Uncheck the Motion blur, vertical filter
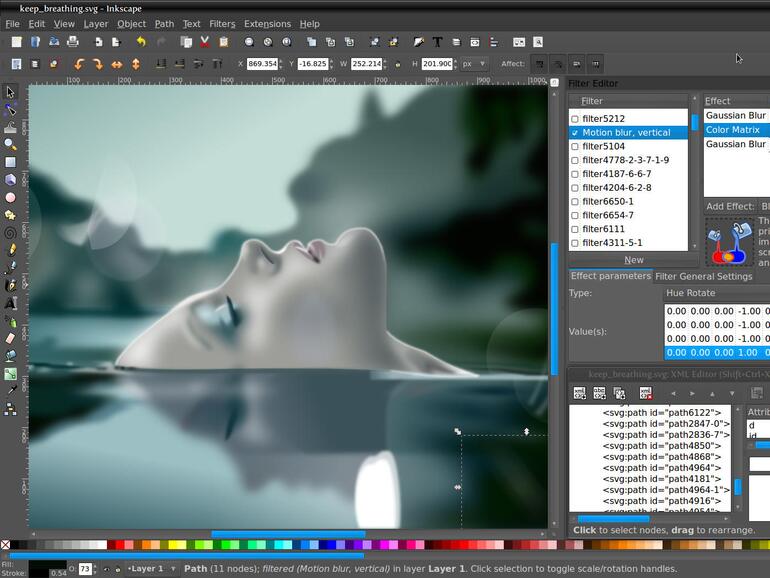The image size is (770, 578). point(575,133)
